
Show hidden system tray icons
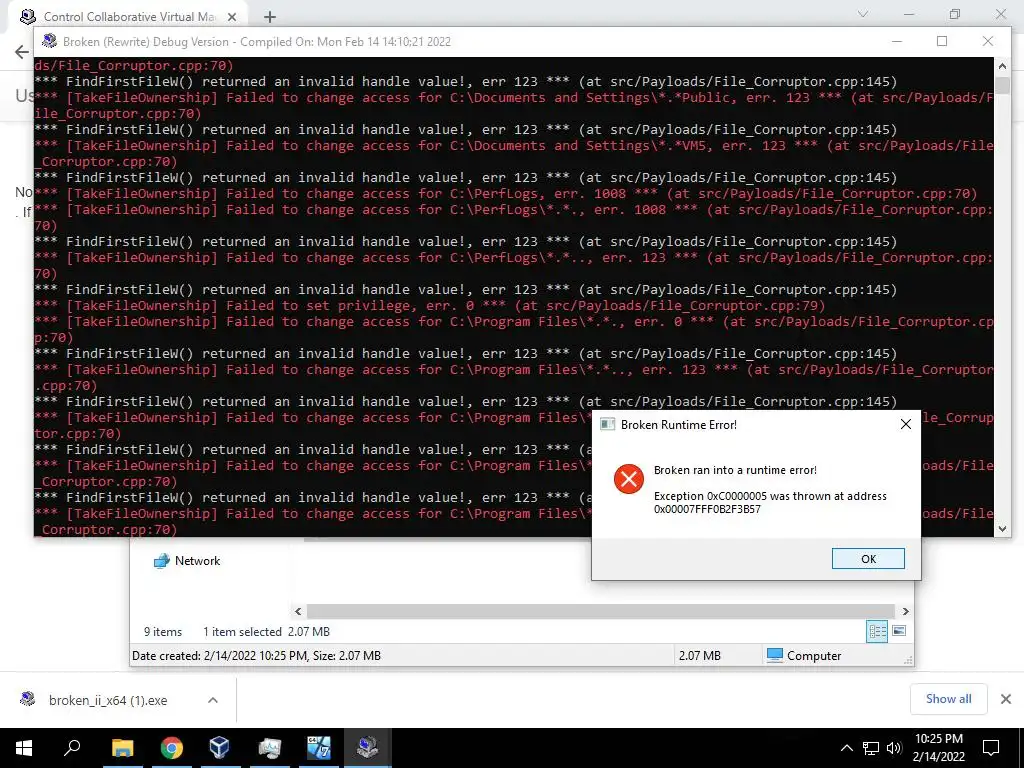846,748
